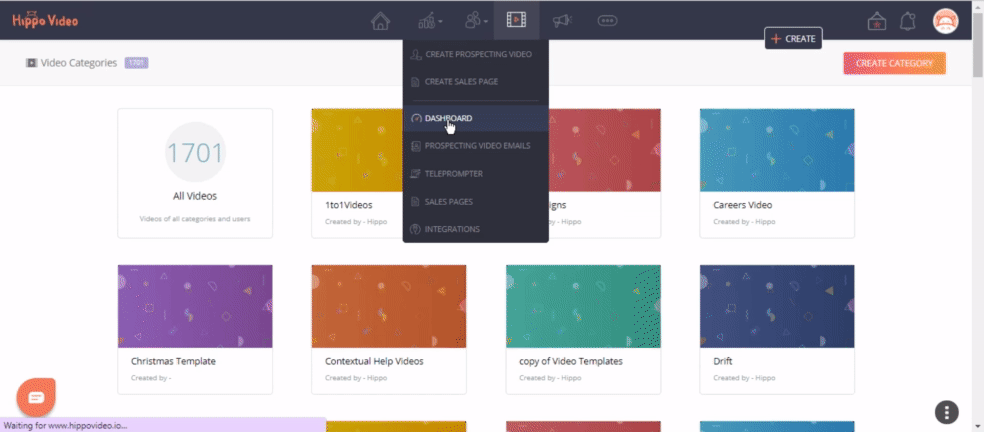The image size is (984, 432).
Task: Open the All Videos 1701 card
Action: (x=195, y=173)
